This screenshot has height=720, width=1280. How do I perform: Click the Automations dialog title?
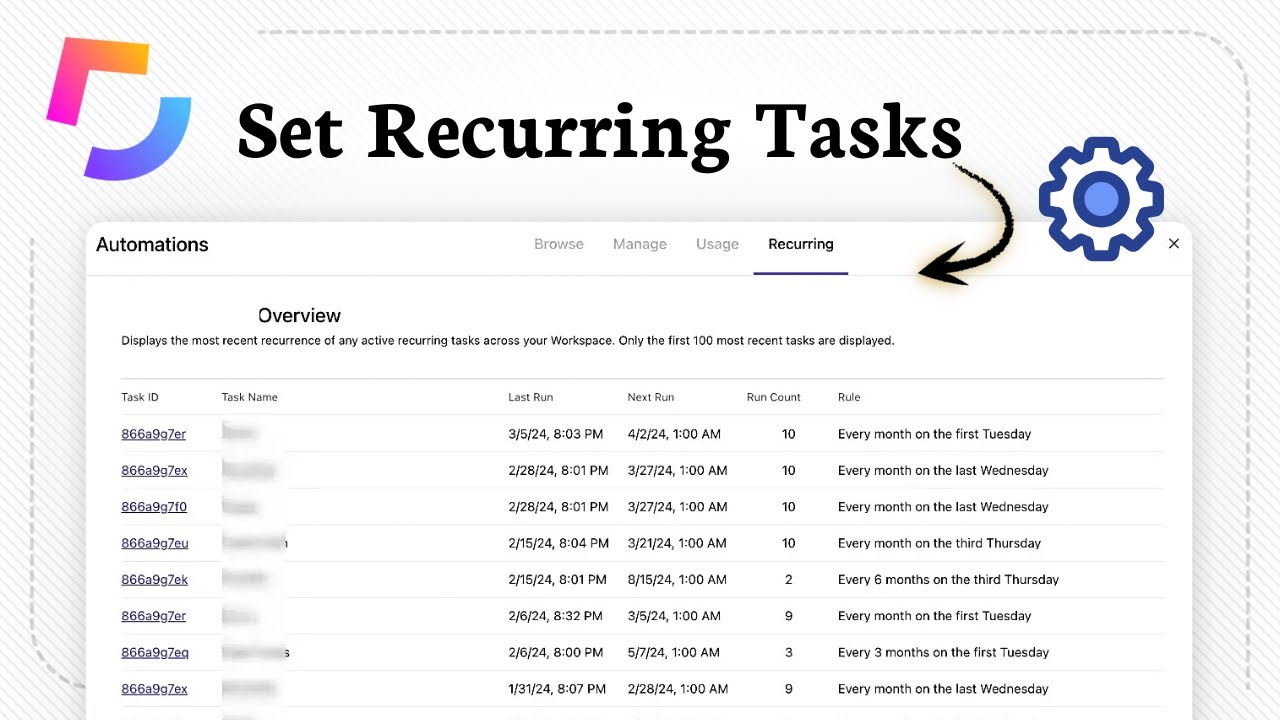click(x=152, y=244)
